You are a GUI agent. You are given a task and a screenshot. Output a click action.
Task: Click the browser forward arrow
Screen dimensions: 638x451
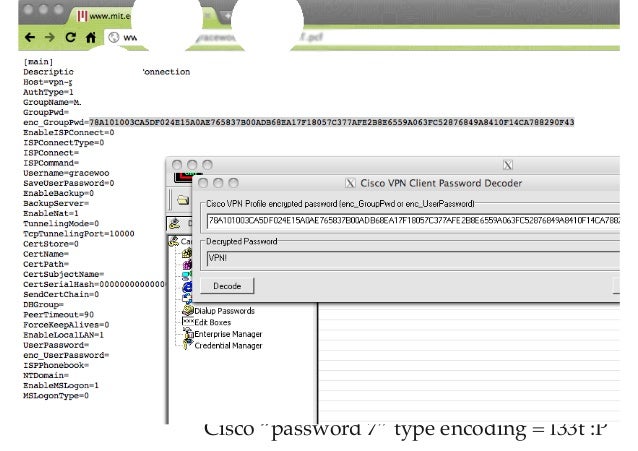pyautogui.click(x=50, y=37)
